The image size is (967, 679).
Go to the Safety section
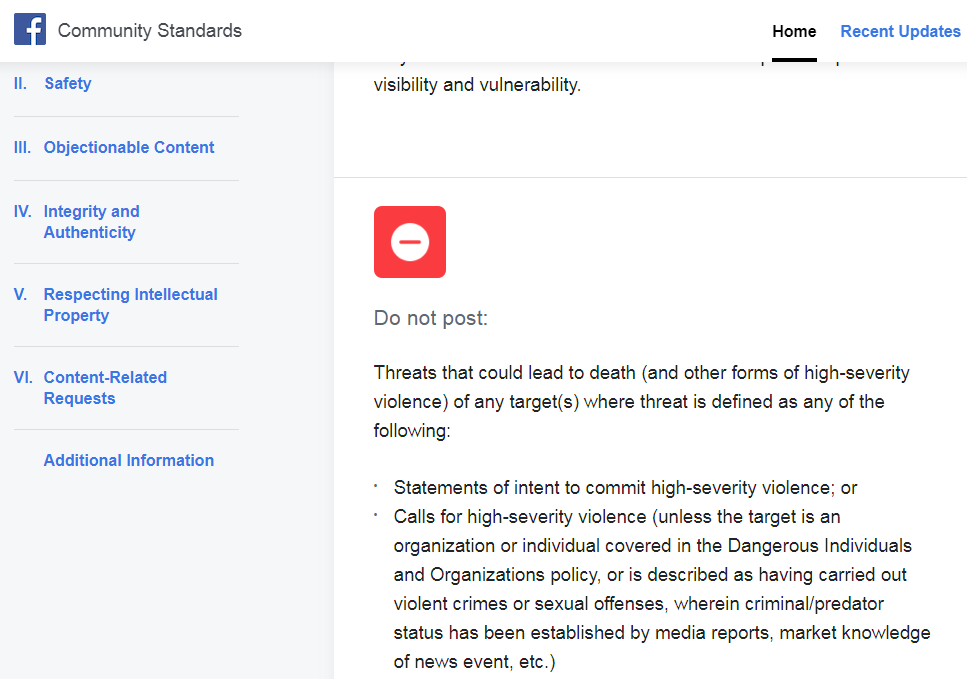(x=68, y=83)
